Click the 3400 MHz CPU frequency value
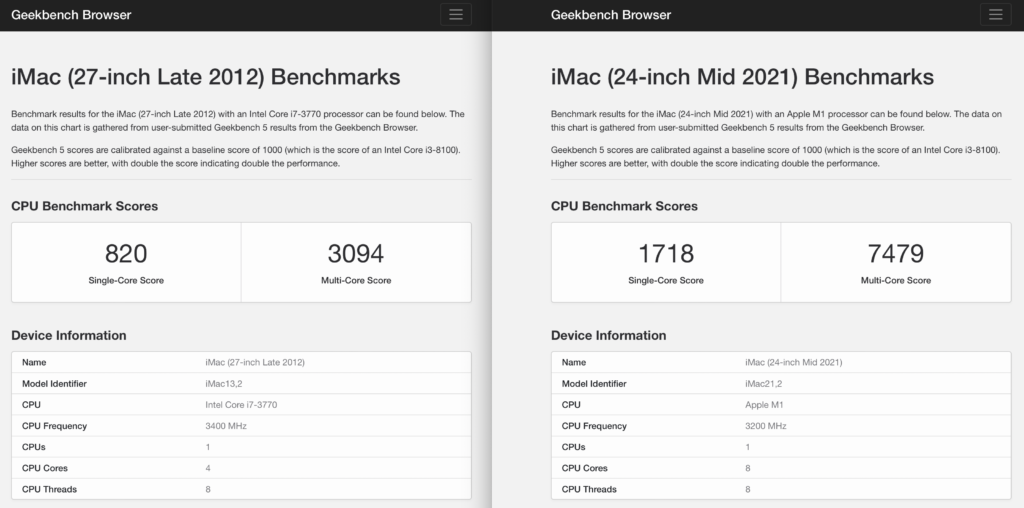1024x508 pixels. click(x=225, y=426)
